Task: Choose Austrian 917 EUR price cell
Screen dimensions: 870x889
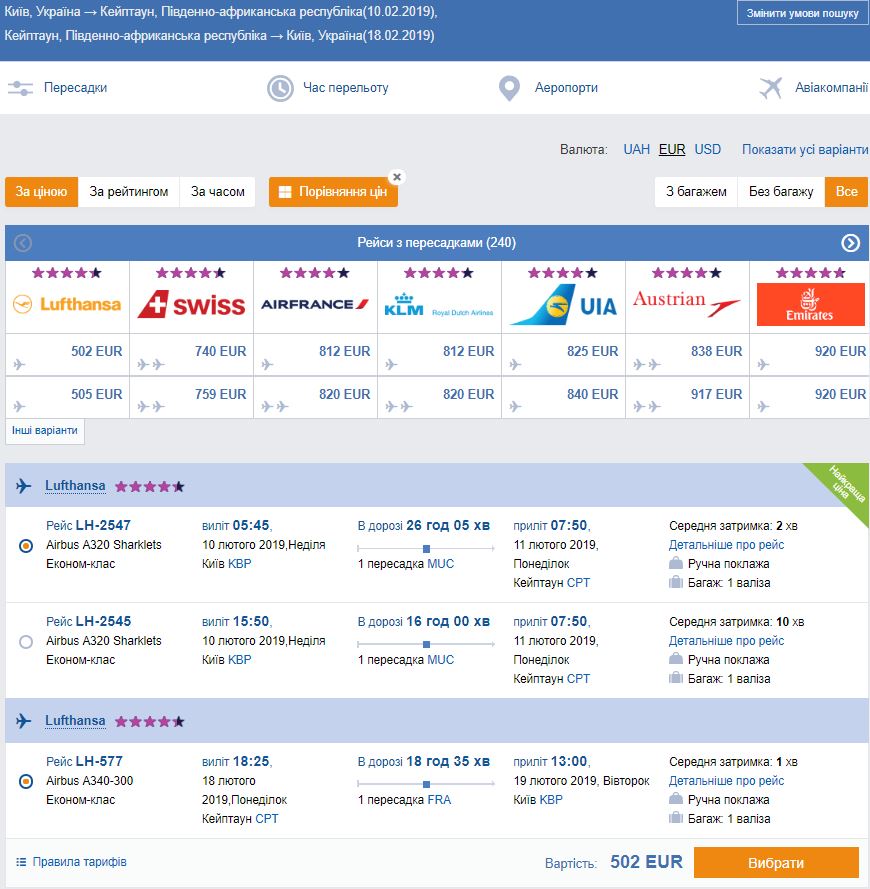Action: [x=687, y=397]
